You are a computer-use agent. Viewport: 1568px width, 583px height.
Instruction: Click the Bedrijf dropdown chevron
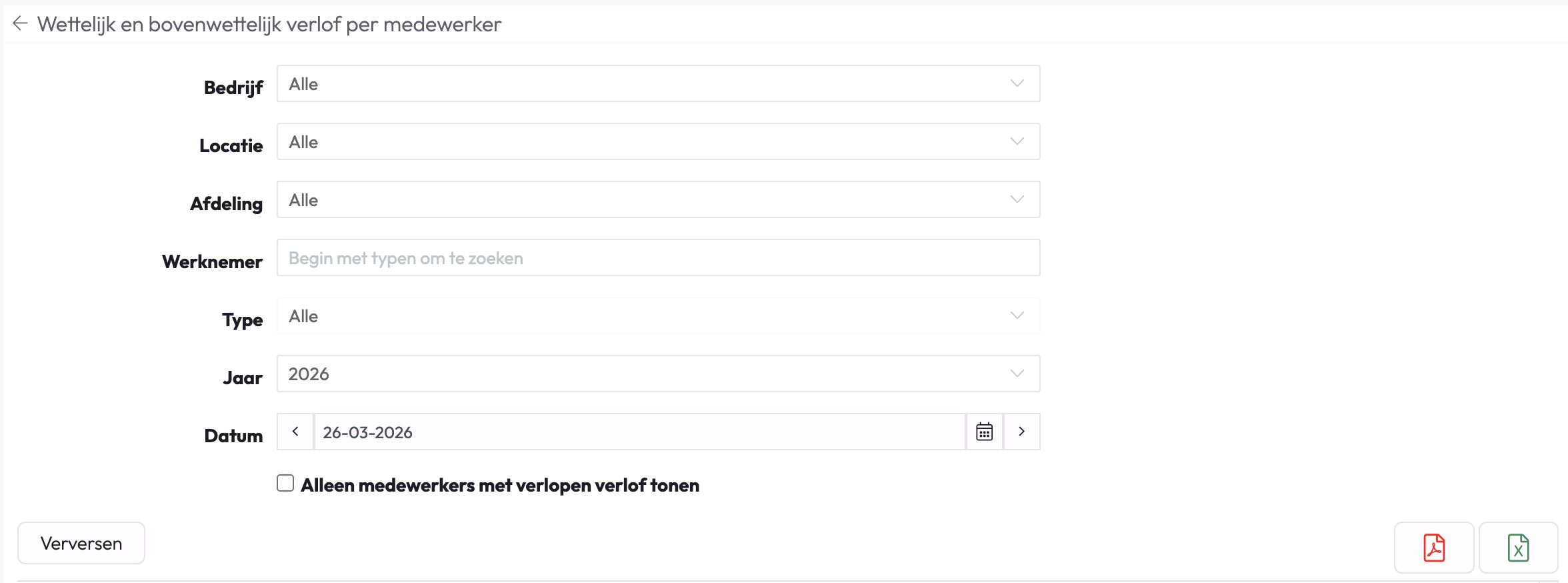click(1017, 83)
